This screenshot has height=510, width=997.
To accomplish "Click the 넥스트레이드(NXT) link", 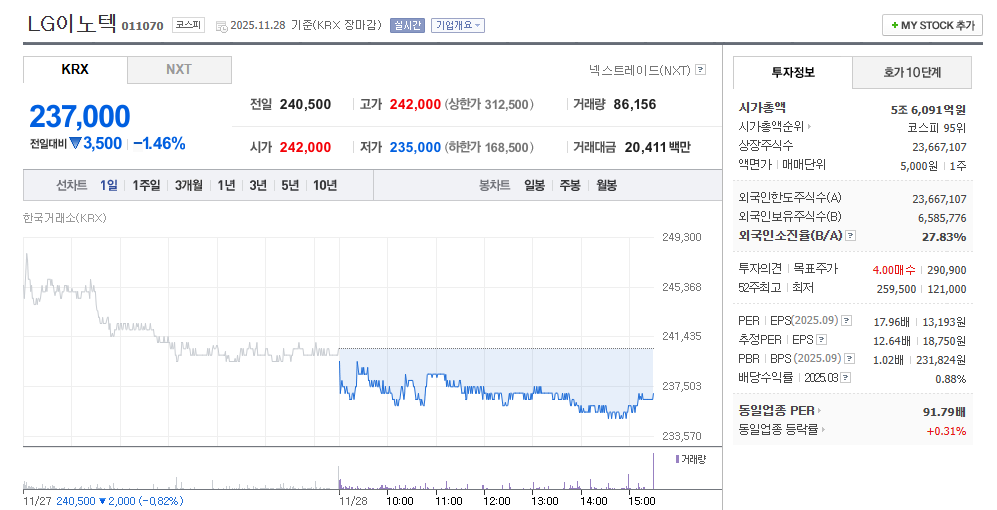I will [640, 70].
